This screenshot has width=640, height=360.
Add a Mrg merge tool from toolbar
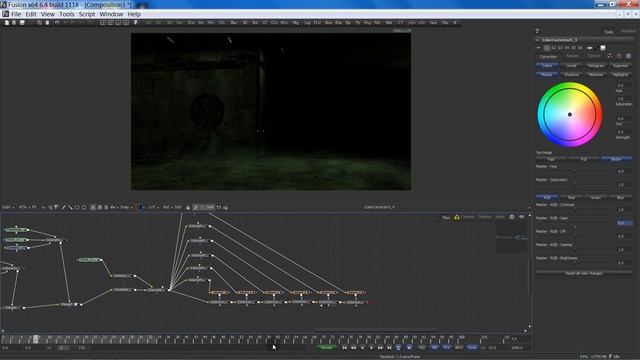(296, 22)
